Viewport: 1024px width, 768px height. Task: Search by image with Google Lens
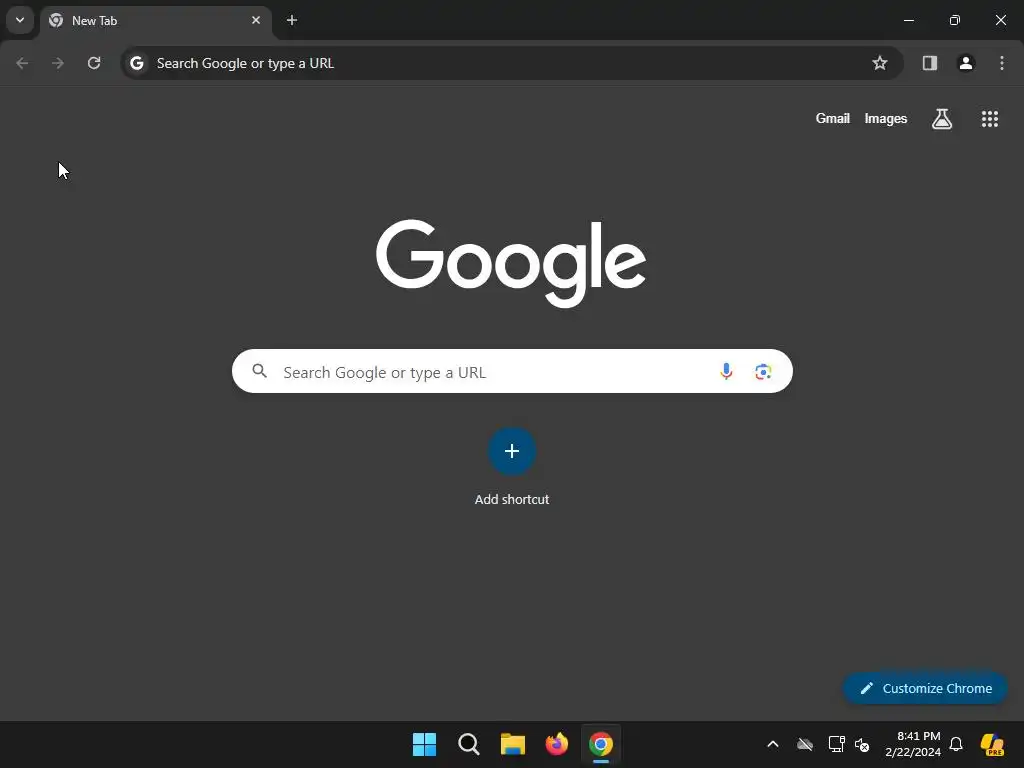pyautogui.click(x=763, y=372)
